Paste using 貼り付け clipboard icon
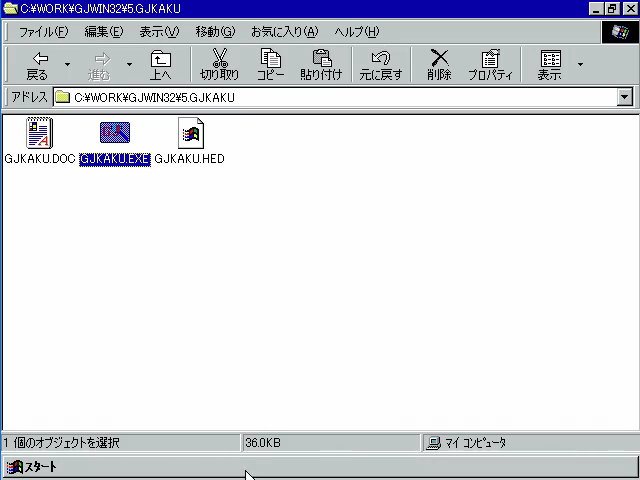 [x=321, y=64]
